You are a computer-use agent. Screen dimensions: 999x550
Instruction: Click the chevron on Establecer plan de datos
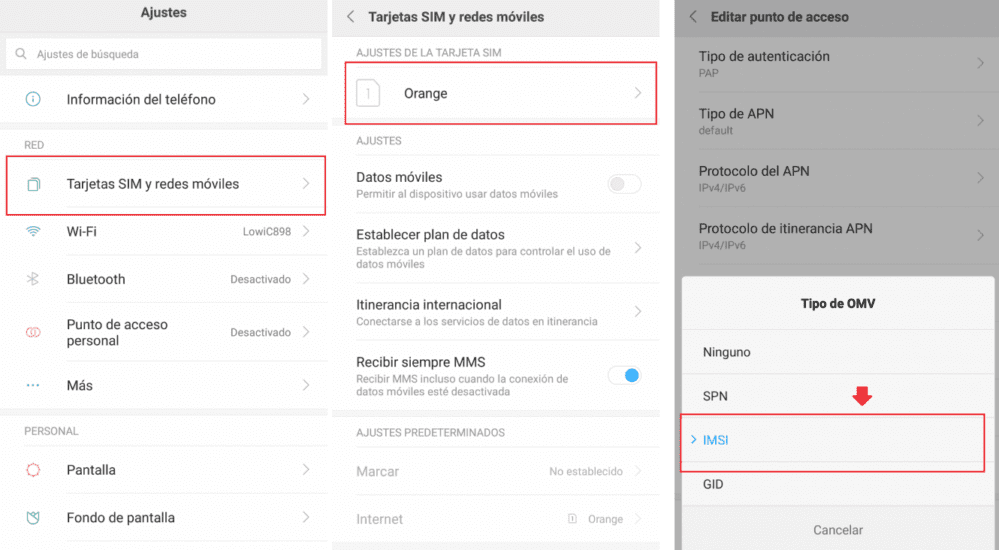(638, 247)
